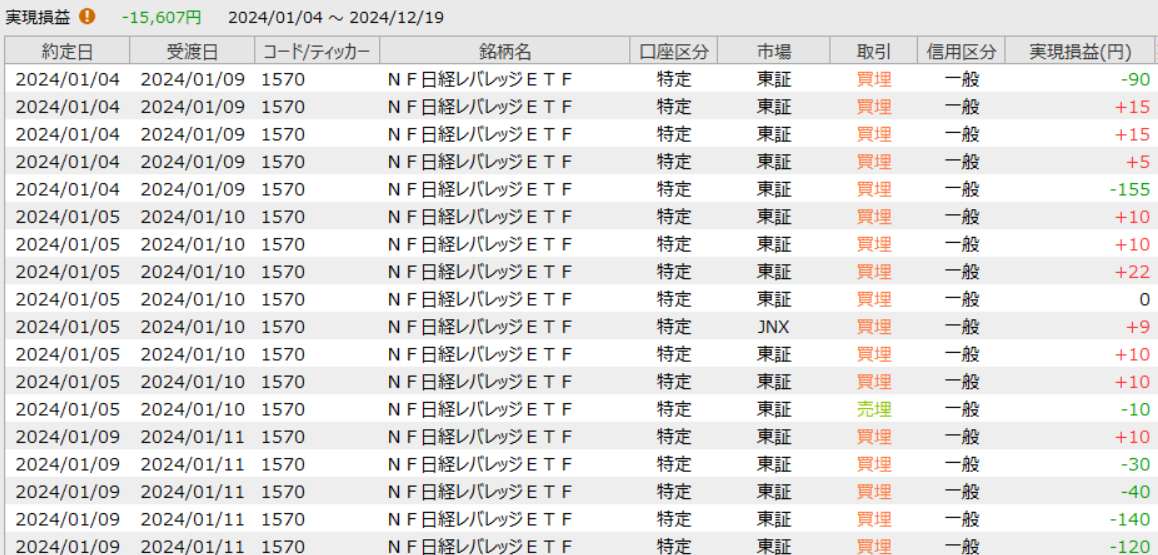This screenshot has height=555, width=1158.
Task: Click the orange info icon beside 実現損益
Action: pyautogui.click(x=88, y=17)
